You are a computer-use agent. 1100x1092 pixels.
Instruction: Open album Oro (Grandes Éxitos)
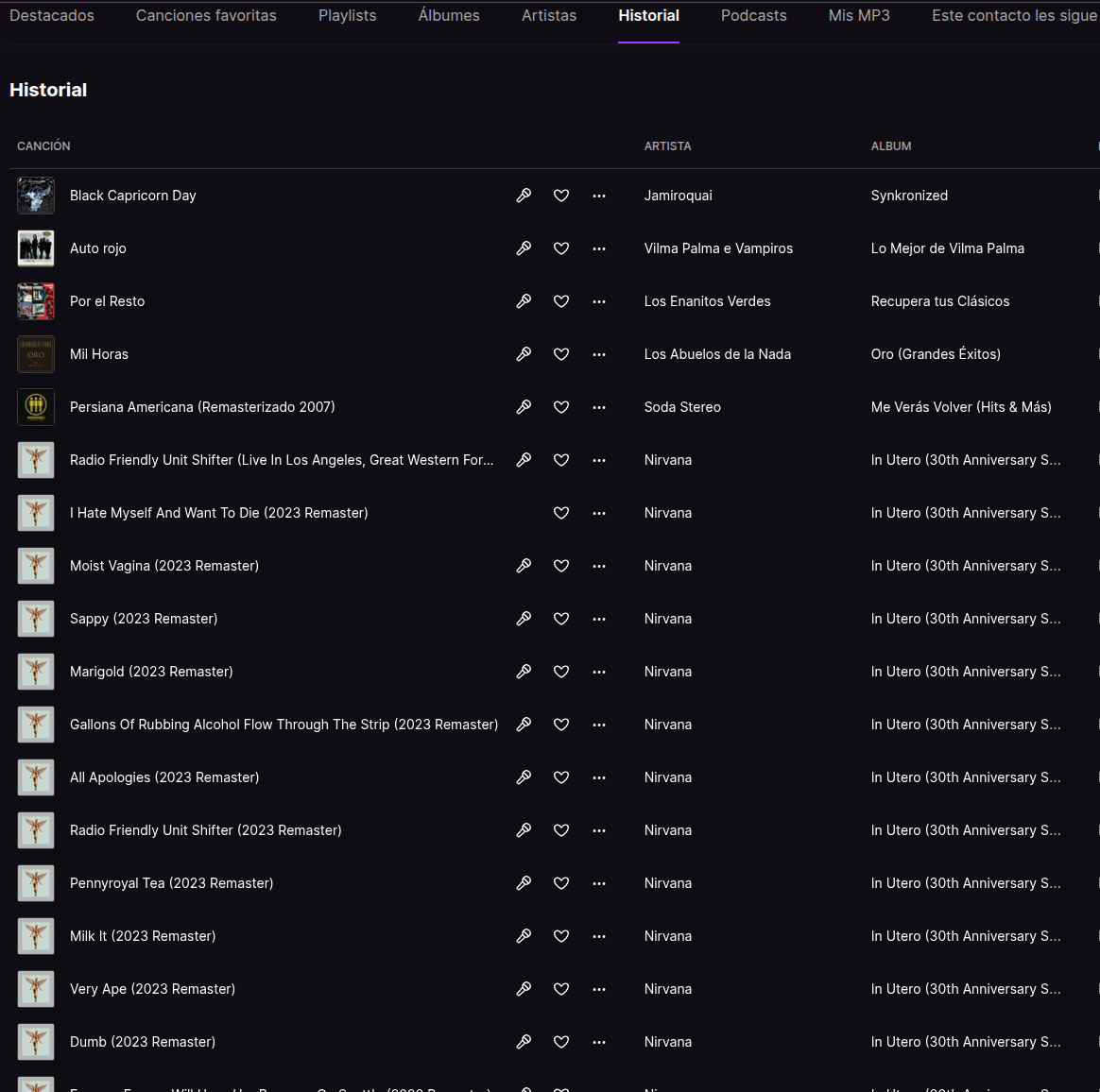[936, 354]
